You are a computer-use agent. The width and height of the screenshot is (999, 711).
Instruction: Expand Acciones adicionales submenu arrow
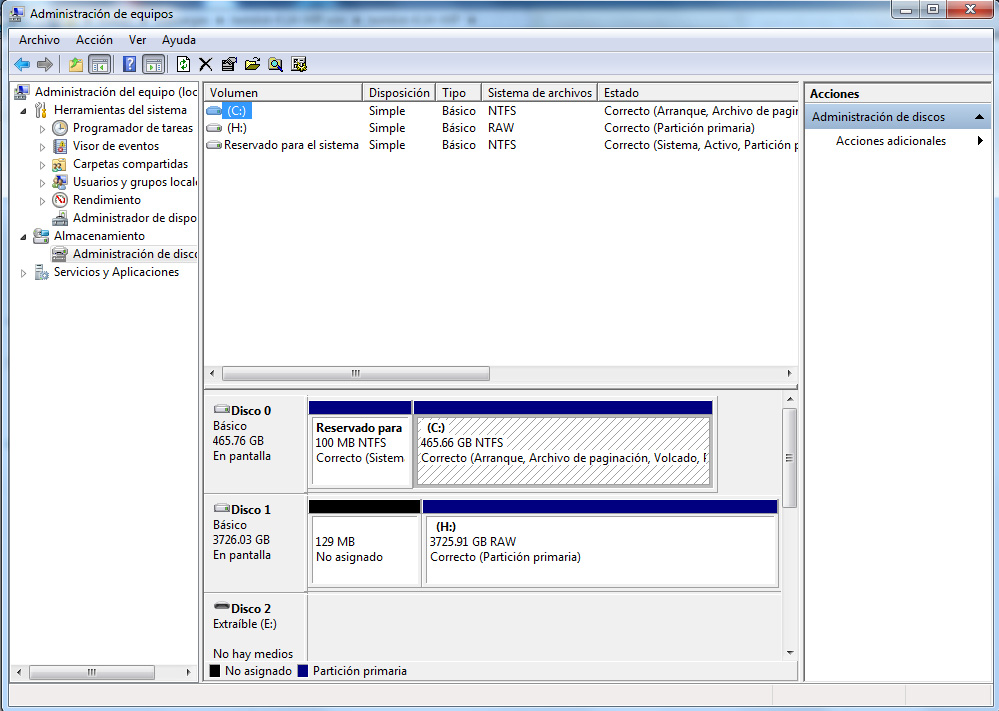pos(980,141)
